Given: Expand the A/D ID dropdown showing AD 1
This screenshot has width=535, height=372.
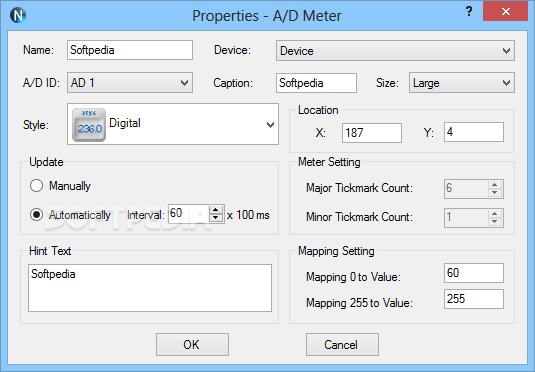Looking at the screenshot, I should (x=130, y=83).
